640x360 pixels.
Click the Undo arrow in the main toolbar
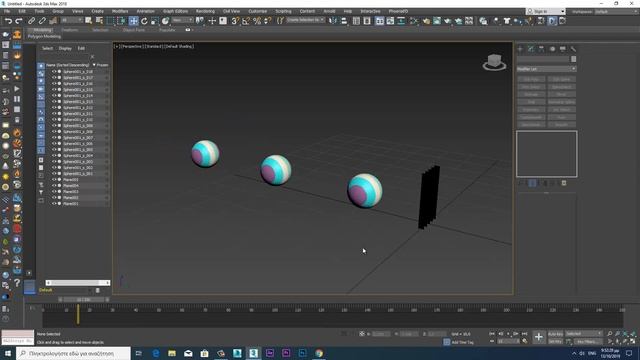[8, 21]
